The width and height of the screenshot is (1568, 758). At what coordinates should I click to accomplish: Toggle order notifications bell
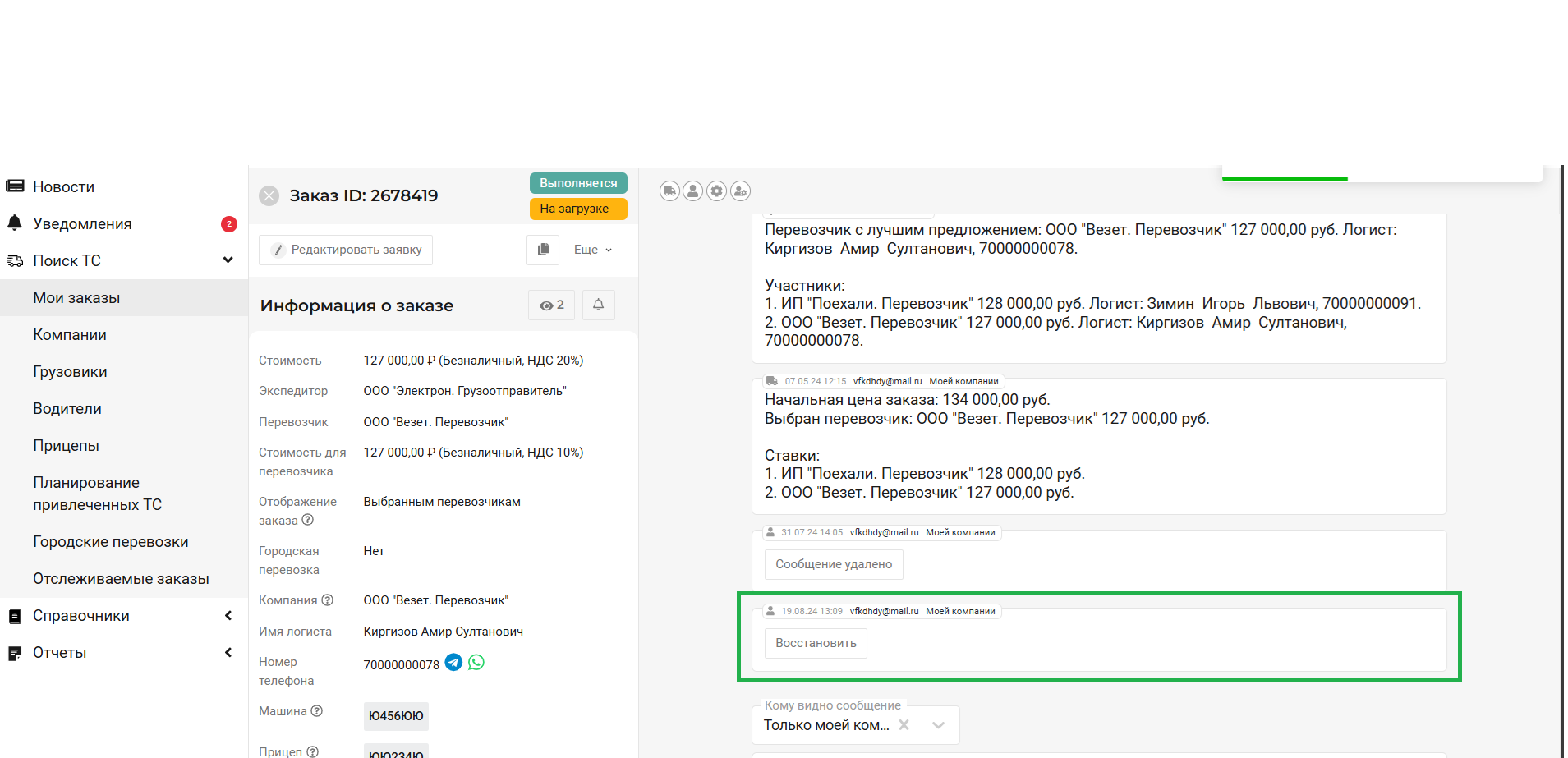[599, 305]
